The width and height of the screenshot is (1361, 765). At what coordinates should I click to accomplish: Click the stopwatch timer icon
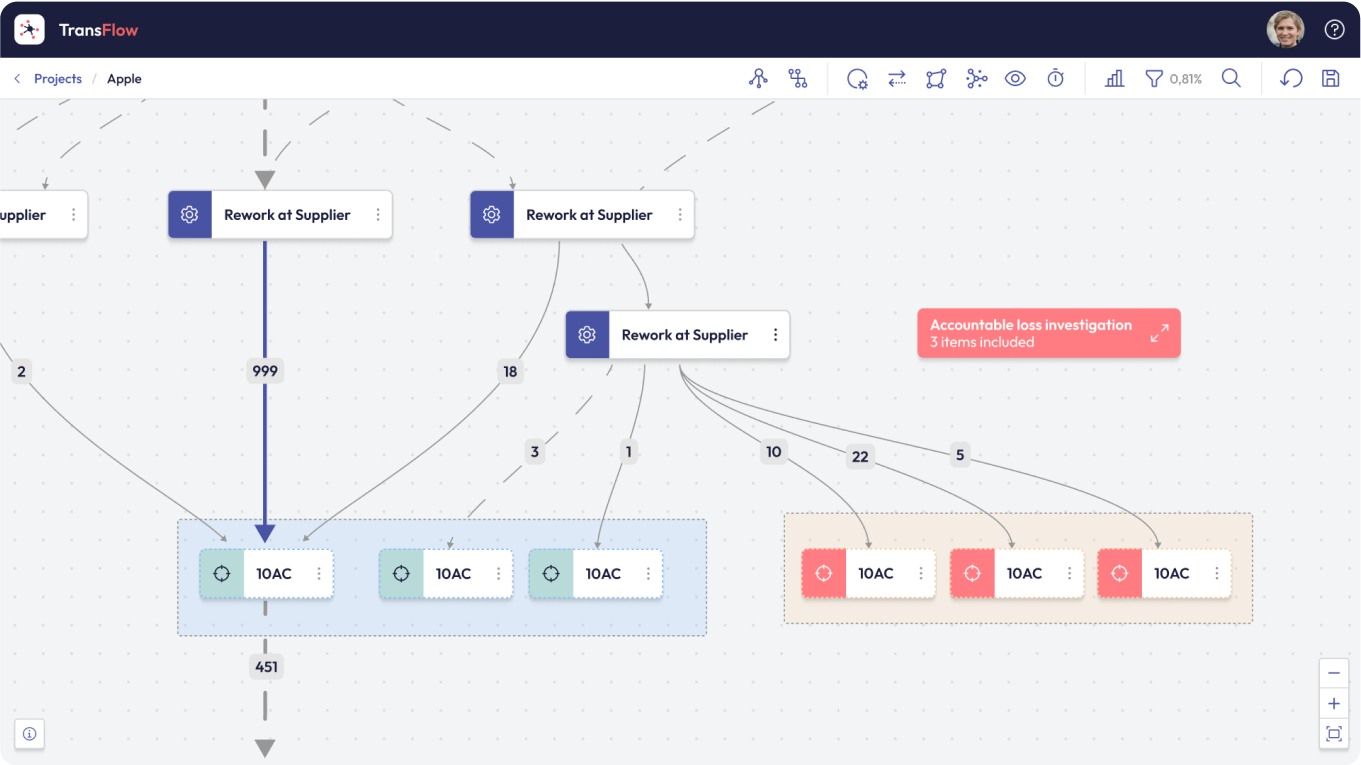(x=1055, y=78)
